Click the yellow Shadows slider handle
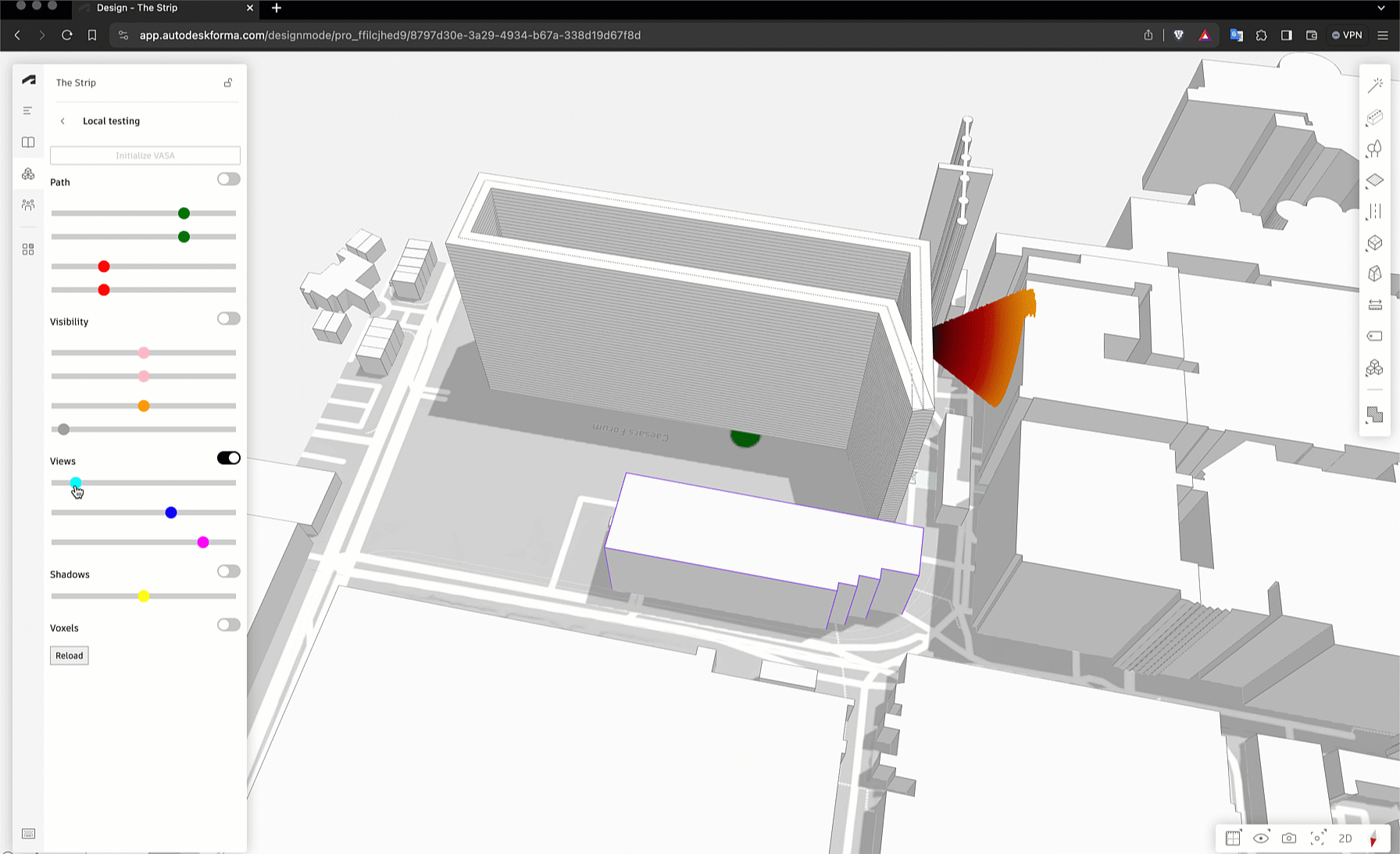Viewport: 1400px width, 854px height. [x=144, y=596]
